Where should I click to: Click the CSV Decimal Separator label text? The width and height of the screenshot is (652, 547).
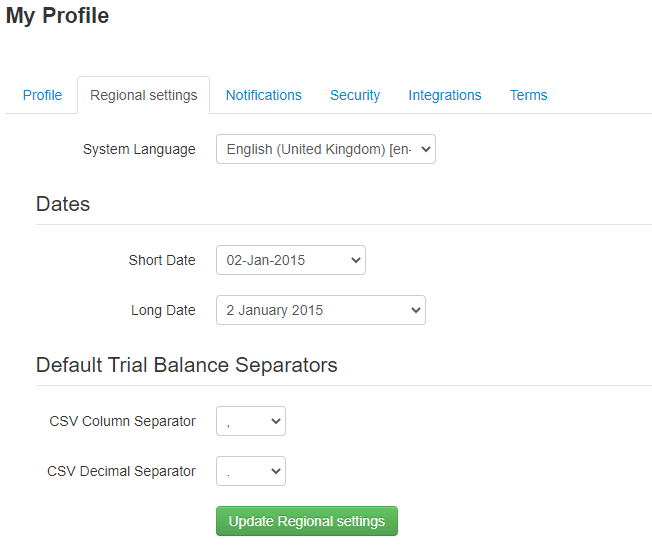pyautogui.click(x=121, y=471)
